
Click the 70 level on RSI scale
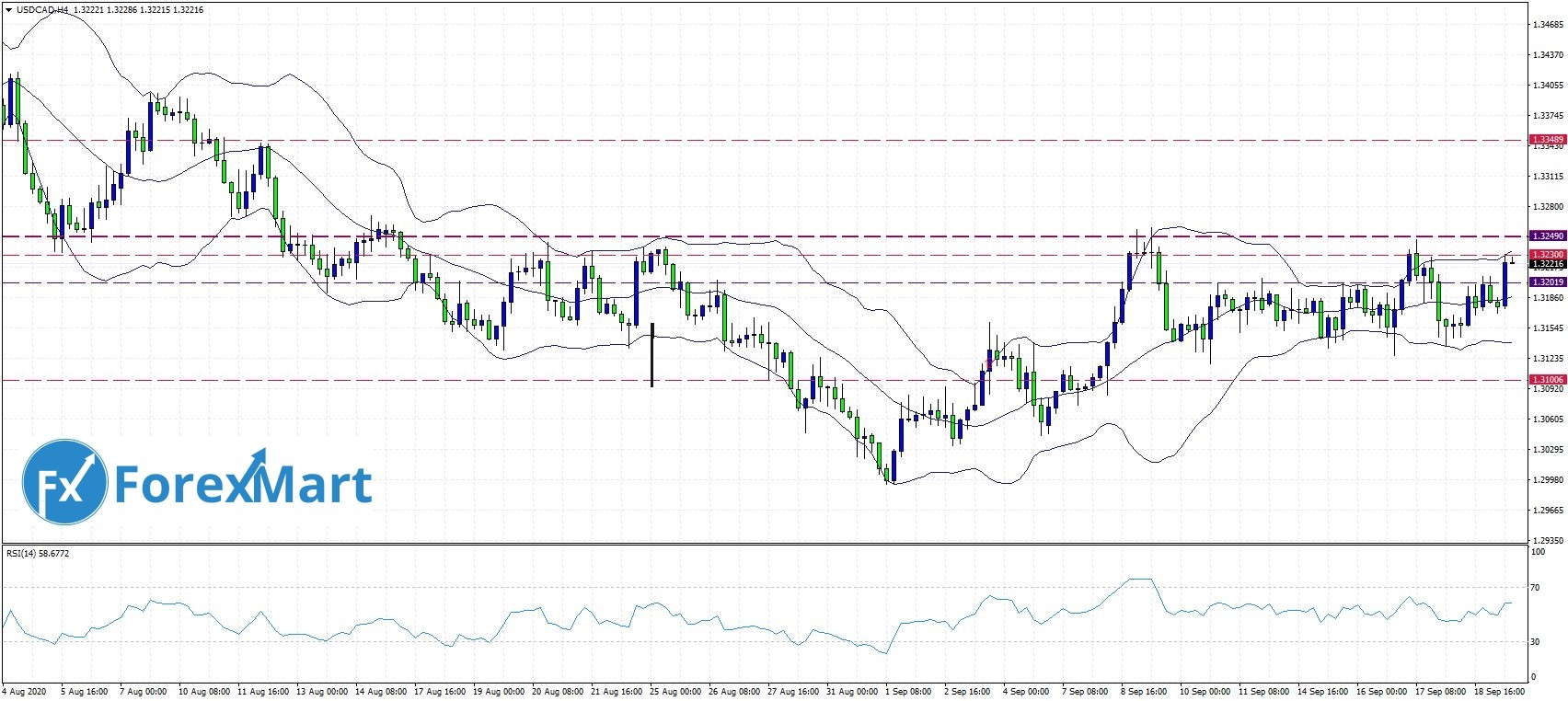pos(1536,587)
